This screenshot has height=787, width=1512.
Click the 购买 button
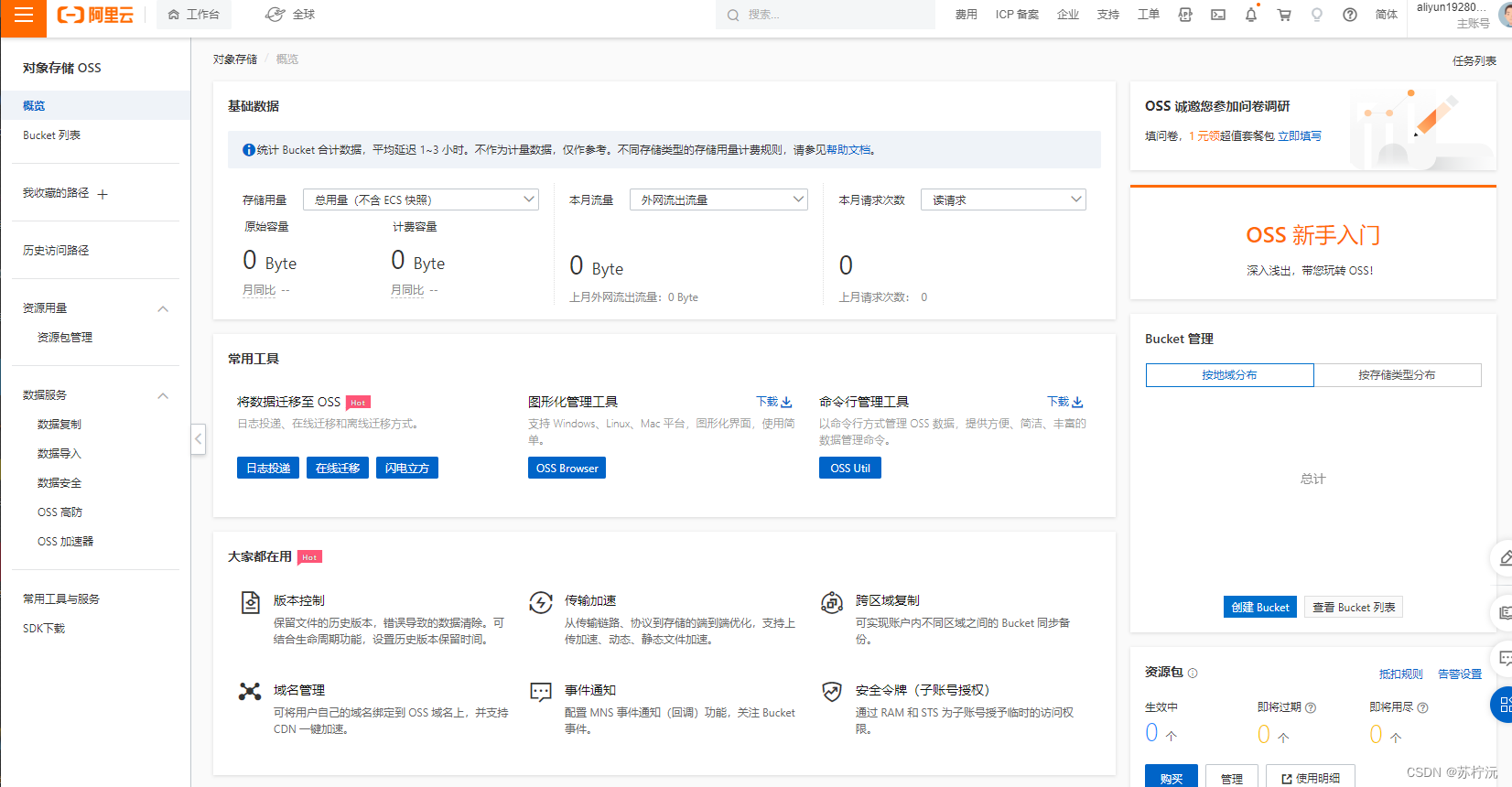1172,778
